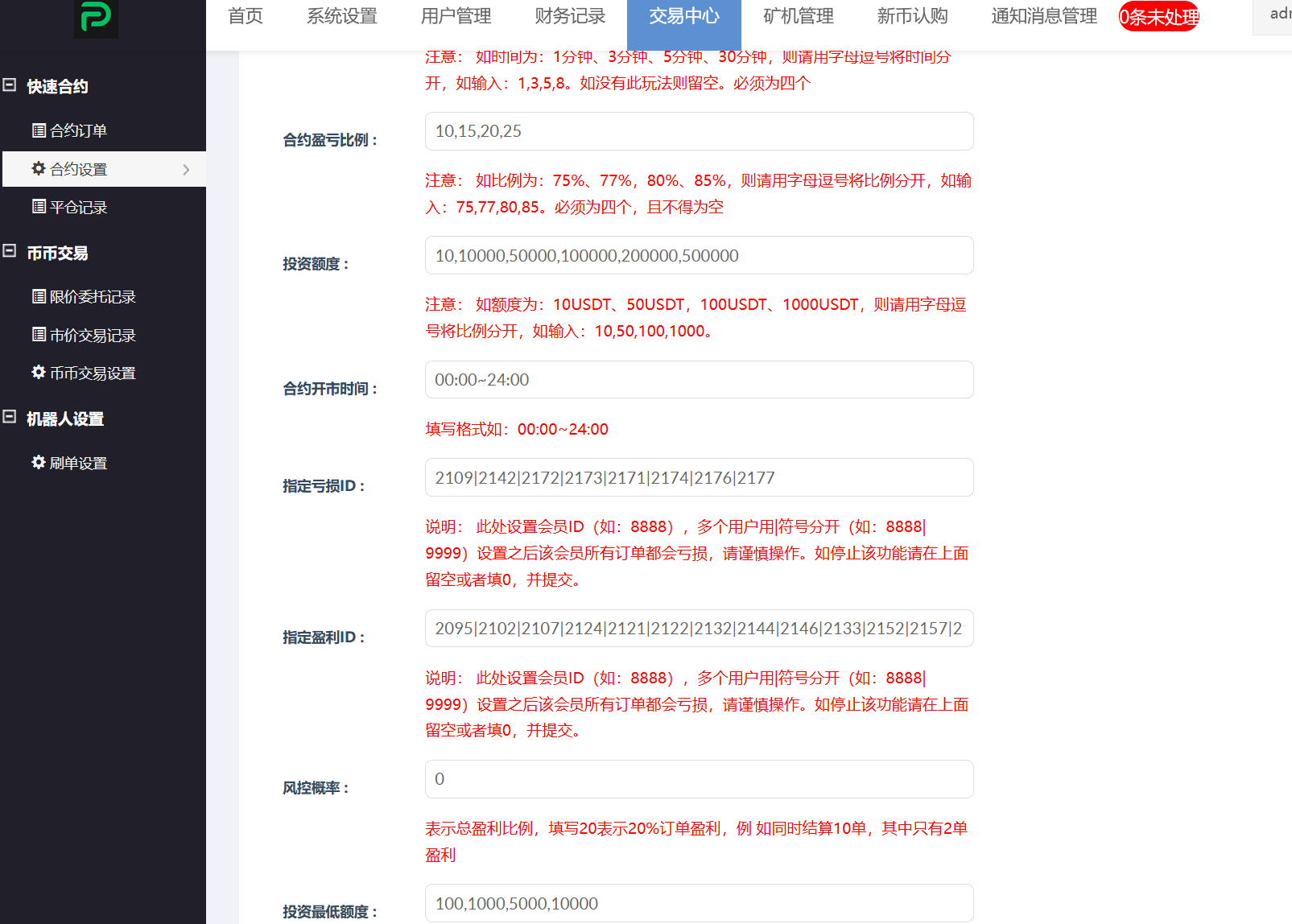Click the chevron arrow on 合约设置 row
The image size is (1292, 924).
pyautogui.click(x=186, y=170)
